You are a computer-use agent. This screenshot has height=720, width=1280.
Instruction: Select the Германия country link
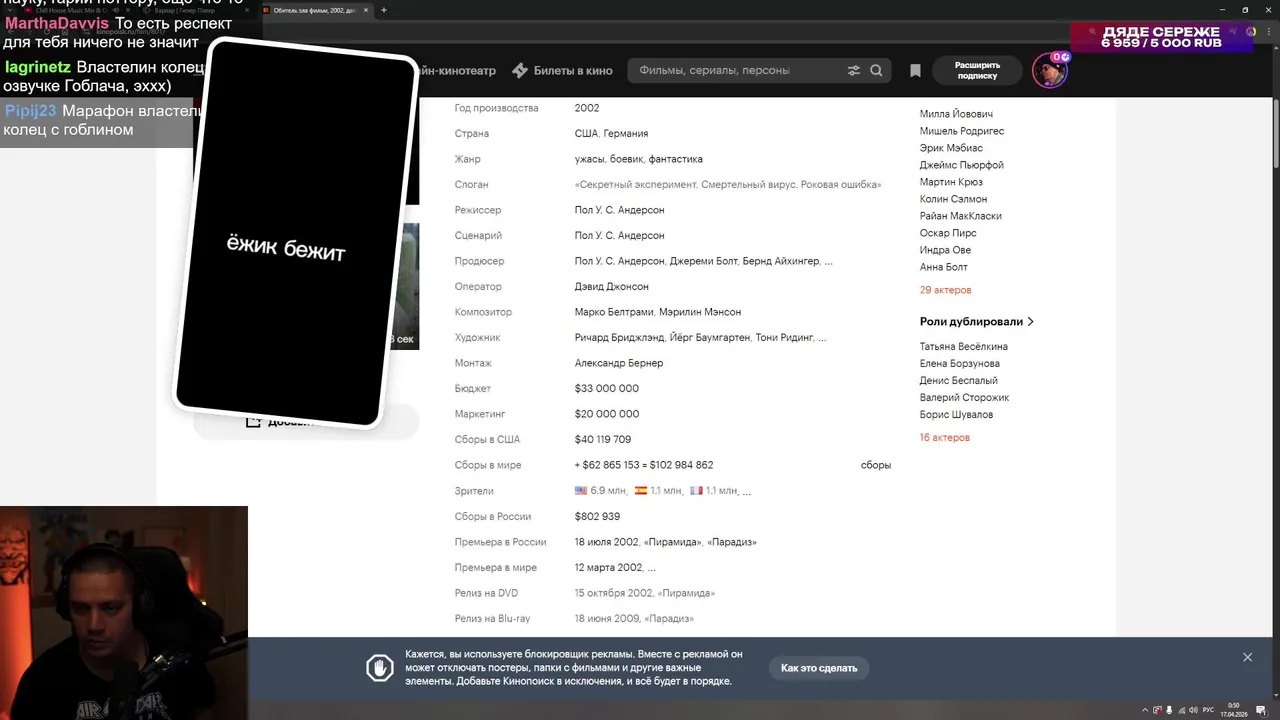click(x=626, y=134)
